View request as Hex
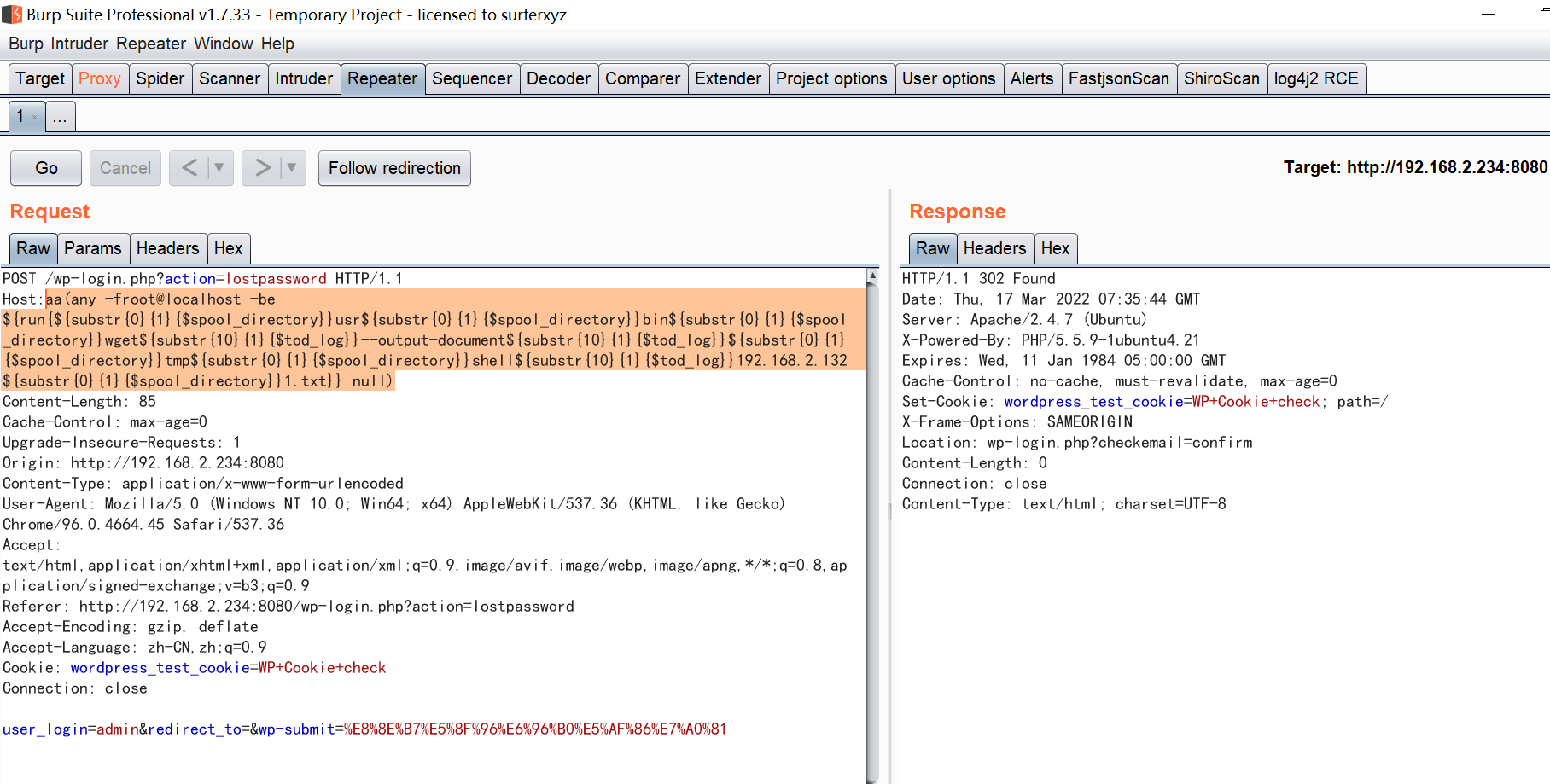The image size is (1550, 784). point(229,248)
